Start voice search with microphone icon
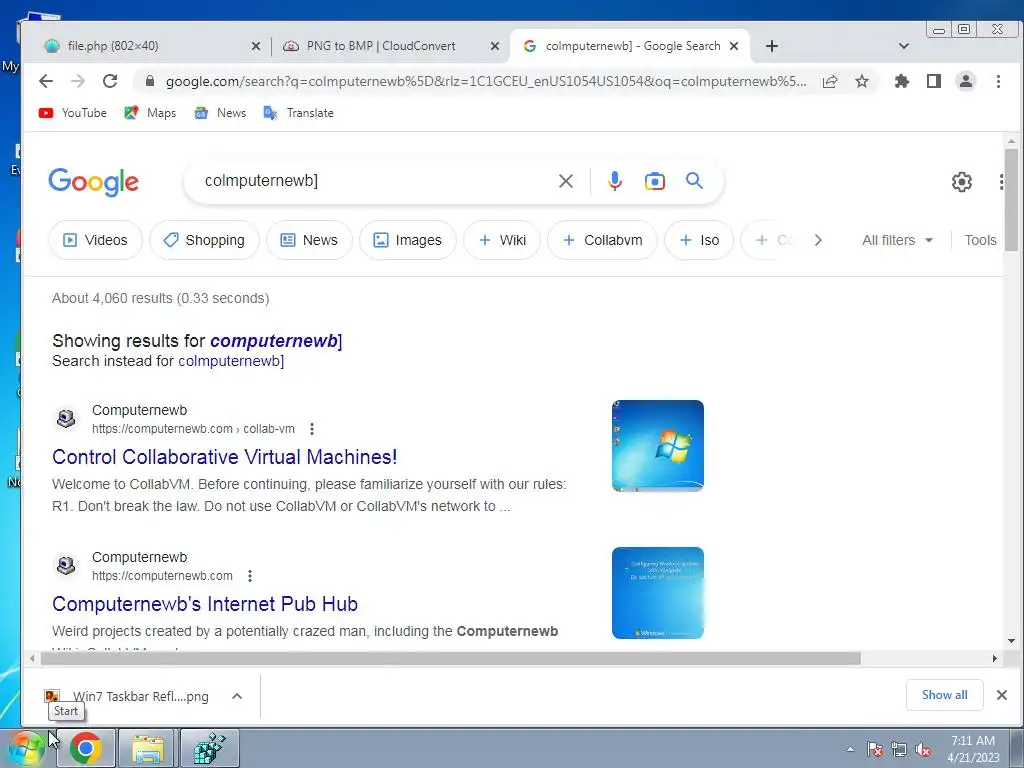1024x768 pixels. [615, 181]
